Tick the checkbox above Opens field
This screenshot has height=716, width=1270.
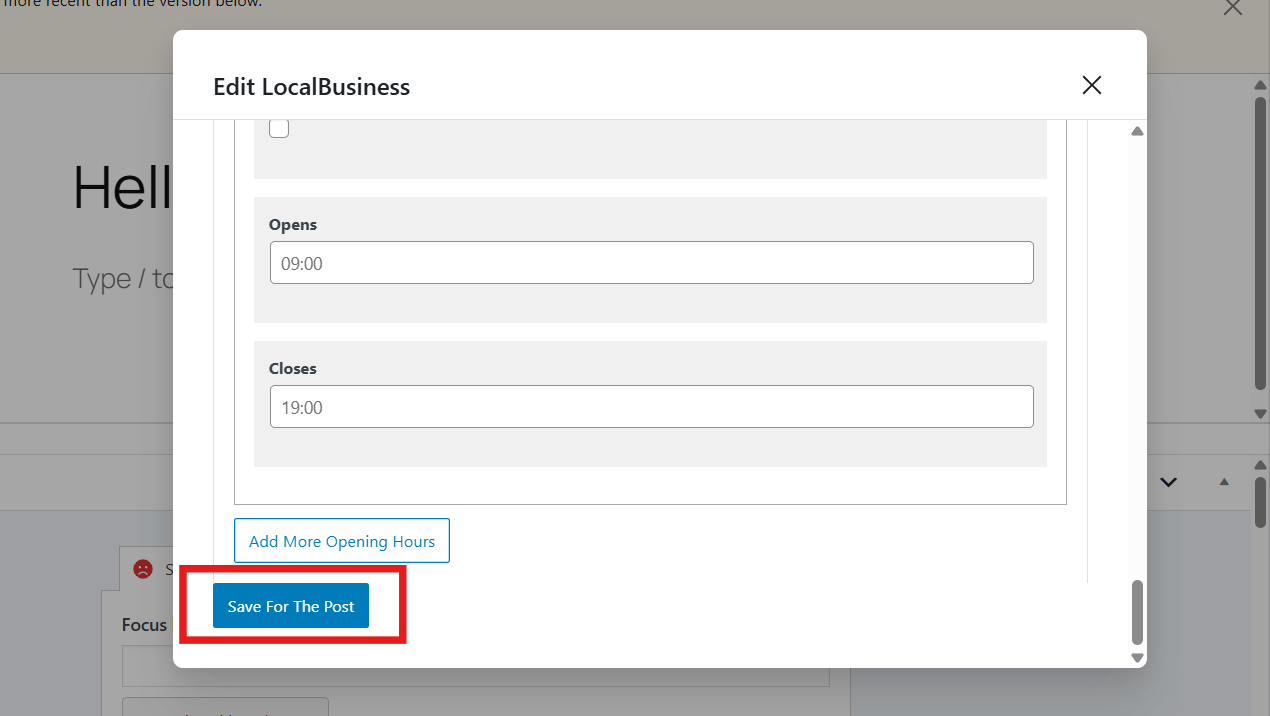(279, 128)
